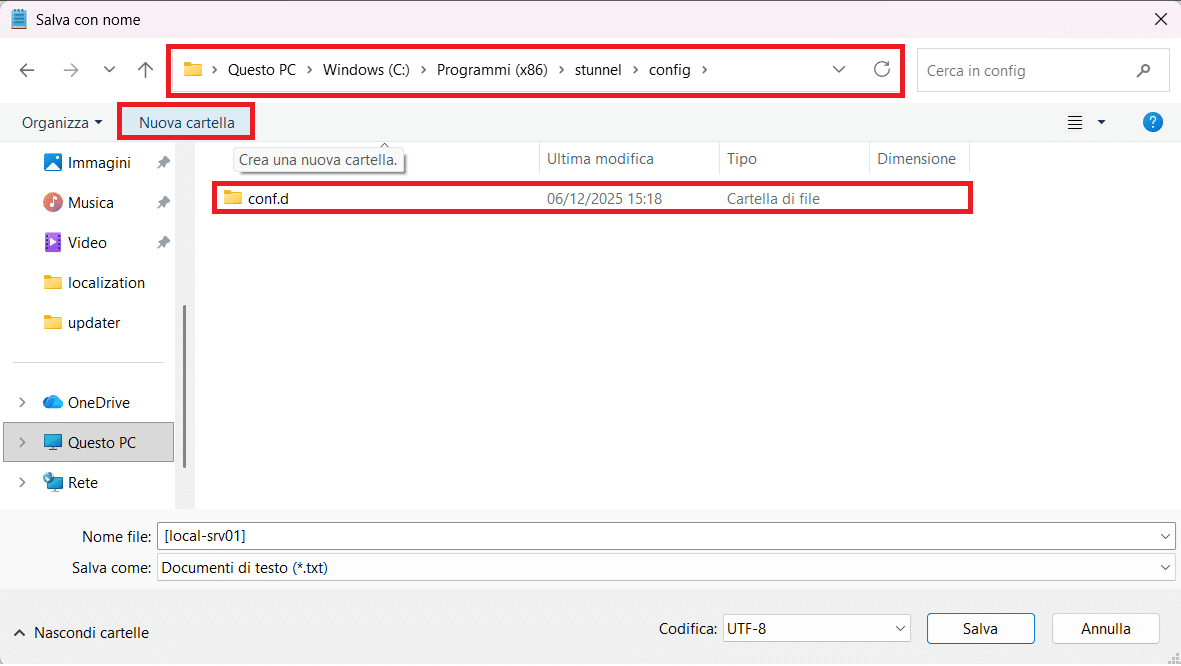Expand the Rete tree node
Viewport: 1181px width, 666px height.
[x=22, y=482]
